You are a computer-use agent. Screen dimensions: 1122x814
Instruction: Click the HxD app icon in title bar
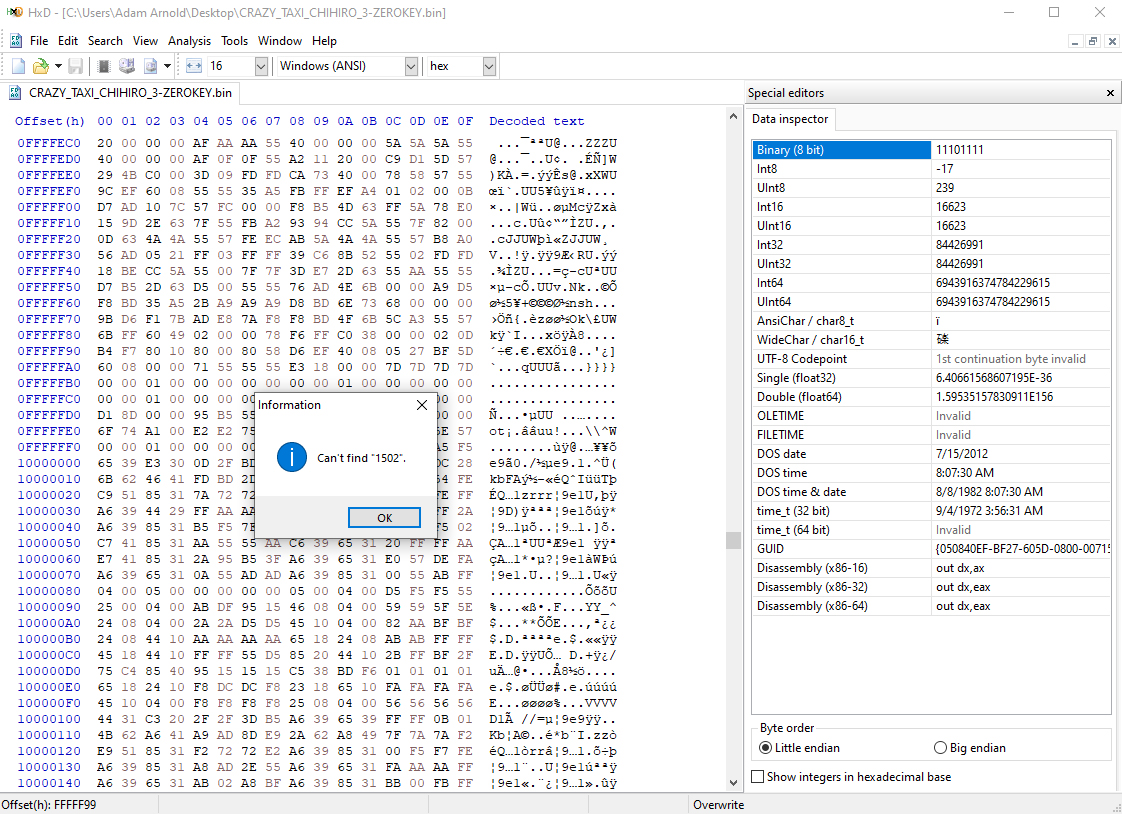(x=14, y=12)
